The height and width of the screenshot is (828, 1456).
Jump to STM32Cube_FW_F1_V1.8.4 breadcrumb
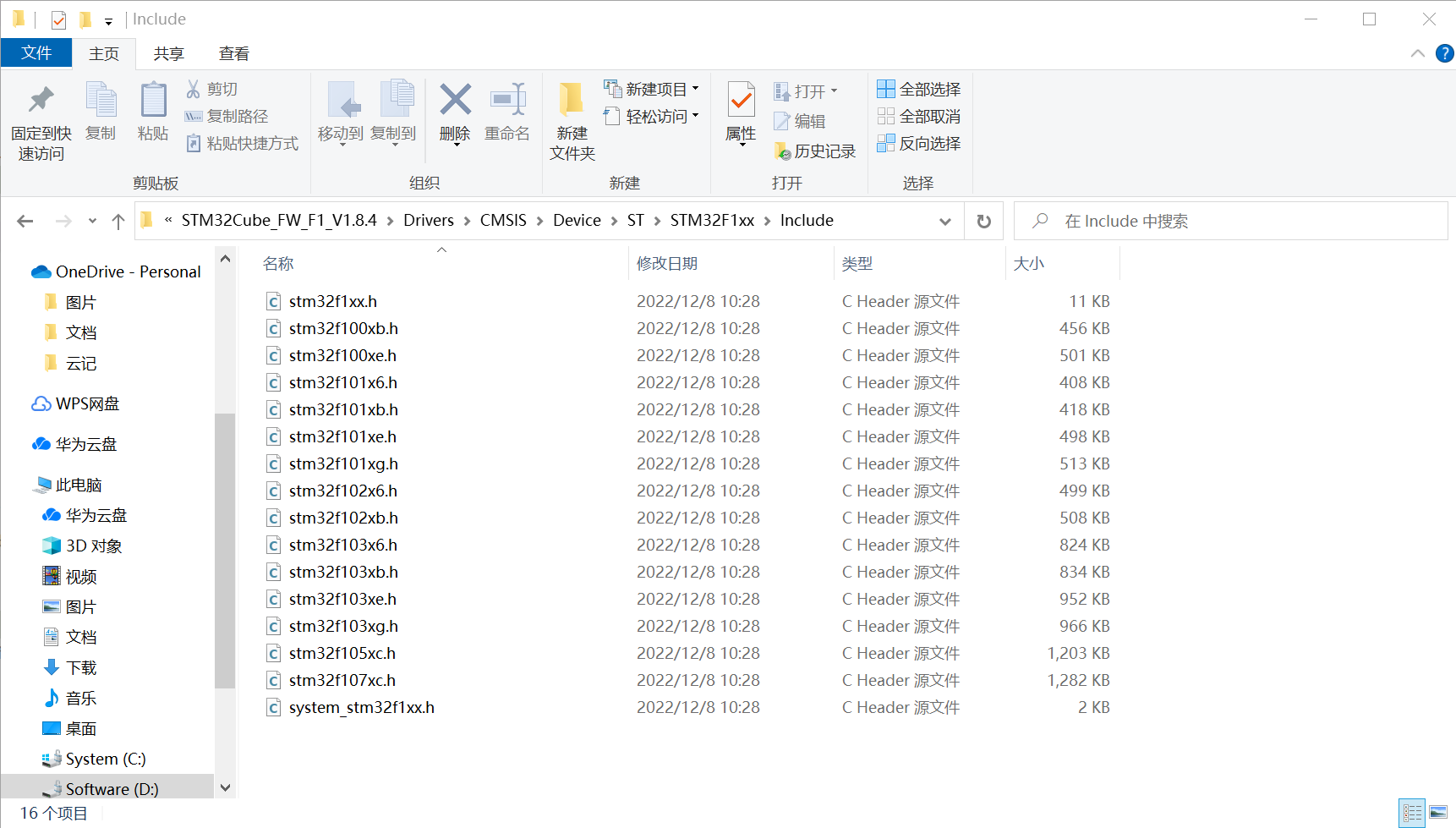[x=279, y=221]
